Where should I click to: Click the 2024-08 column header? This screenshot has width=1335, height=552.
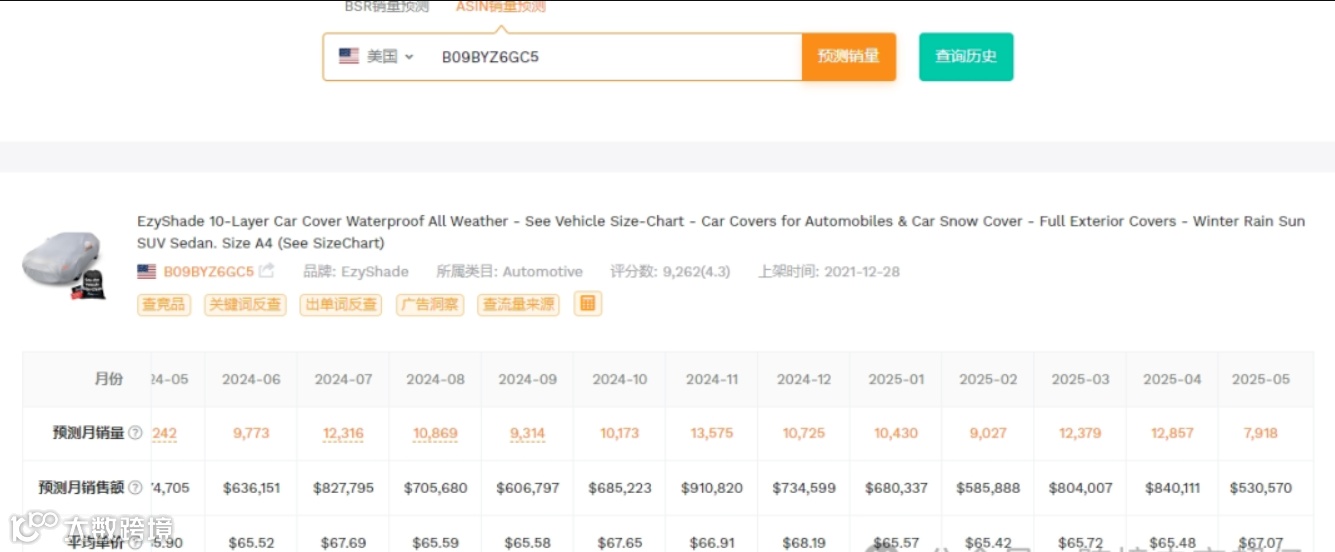[x=435, y=379]
